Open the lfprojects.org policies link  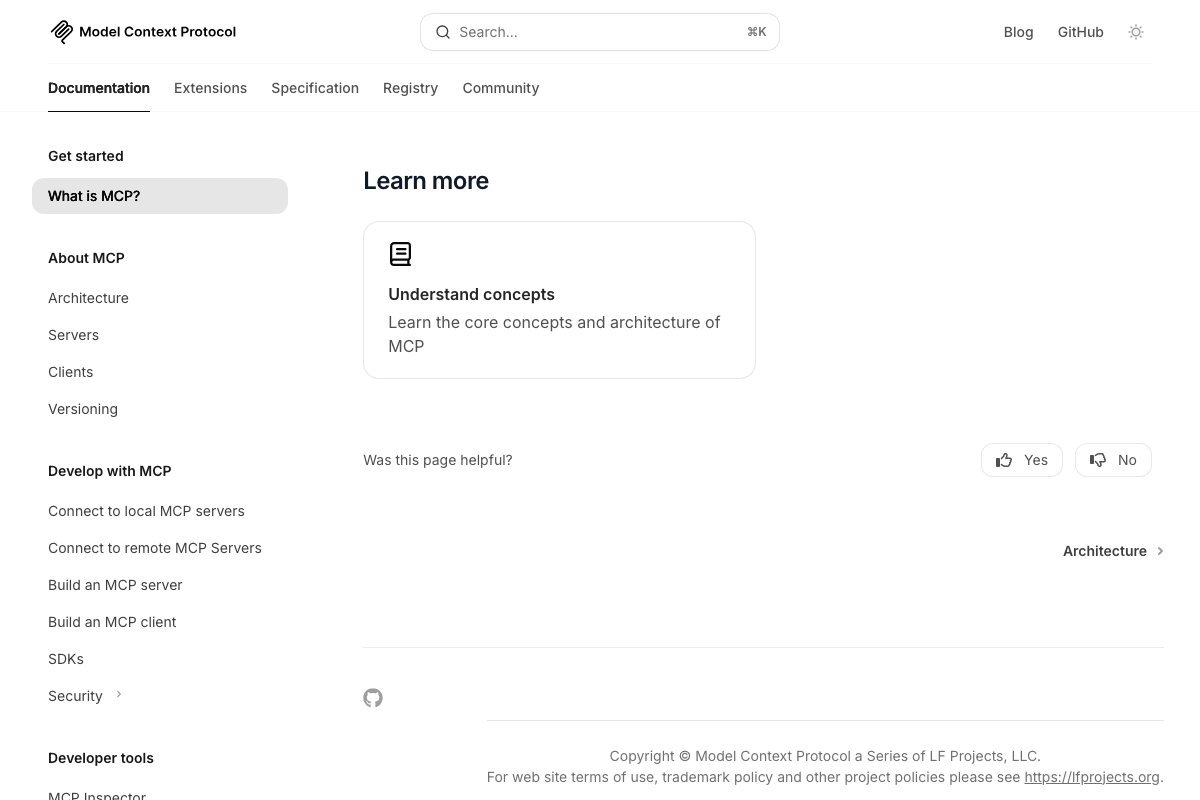click(x=1092, y=777)
